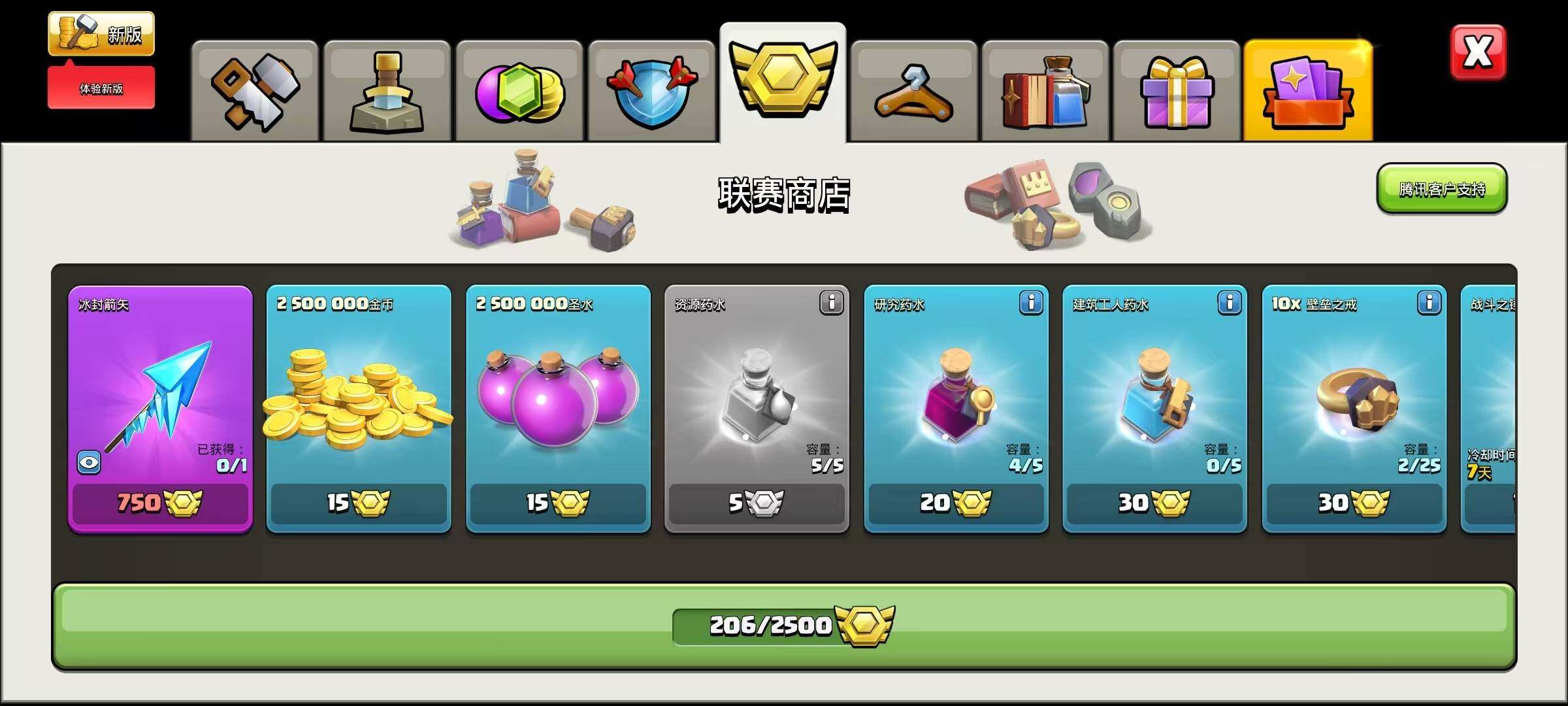
Task: Open the purple cards special offers tab
Action: tap(1308, 91)
